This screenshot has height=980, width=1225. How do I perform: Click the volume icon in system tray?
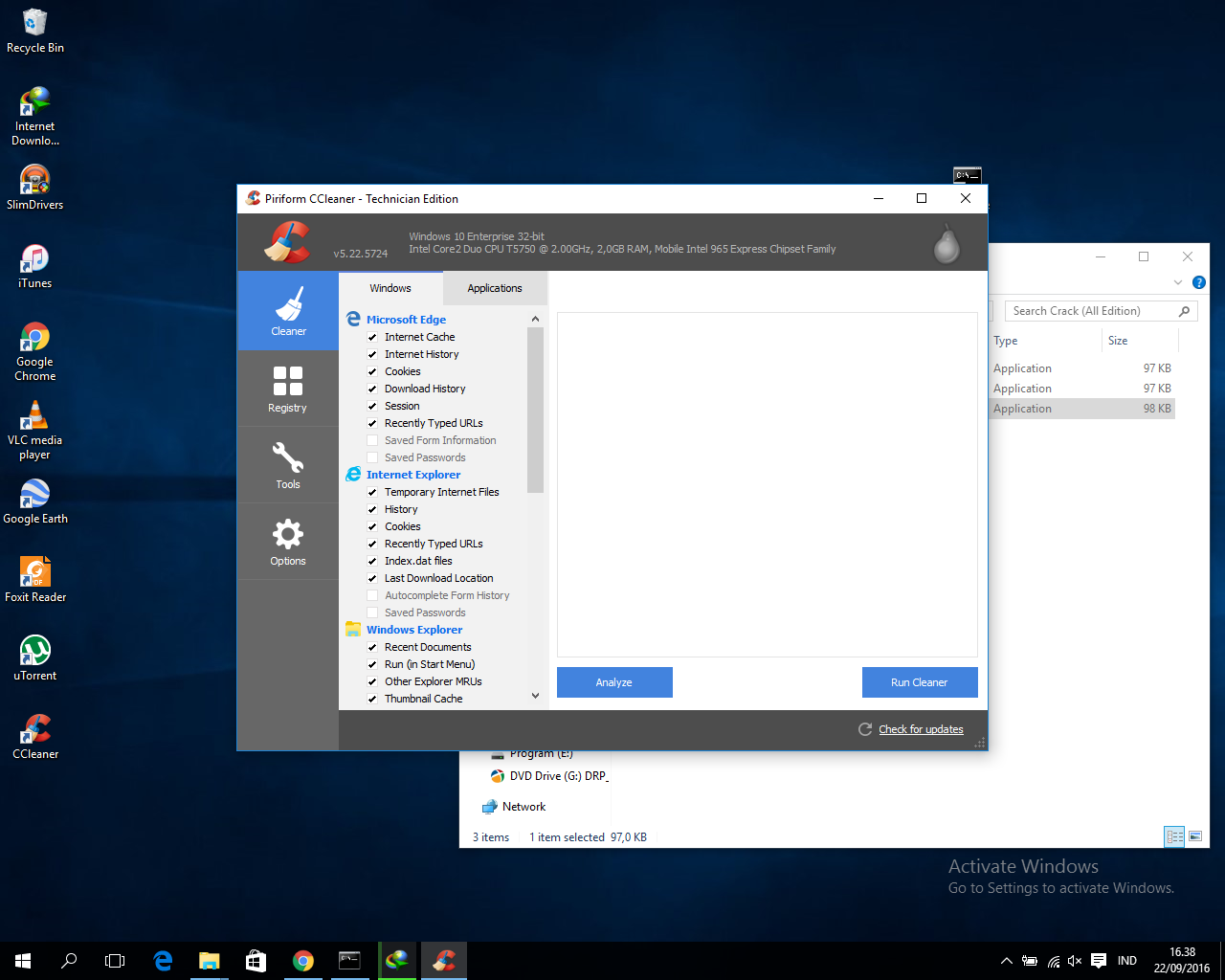pos(1075,961)
